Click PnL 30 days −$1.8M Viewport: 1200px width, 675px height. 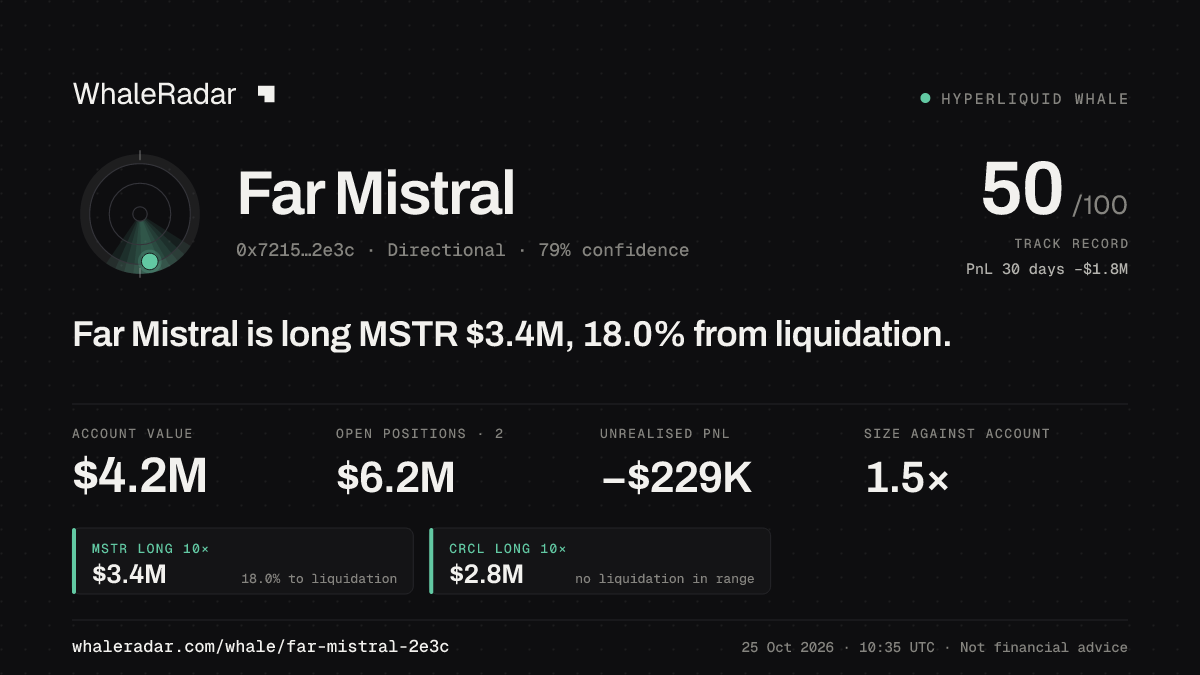pyautogui.click(x=1047, y=269)
